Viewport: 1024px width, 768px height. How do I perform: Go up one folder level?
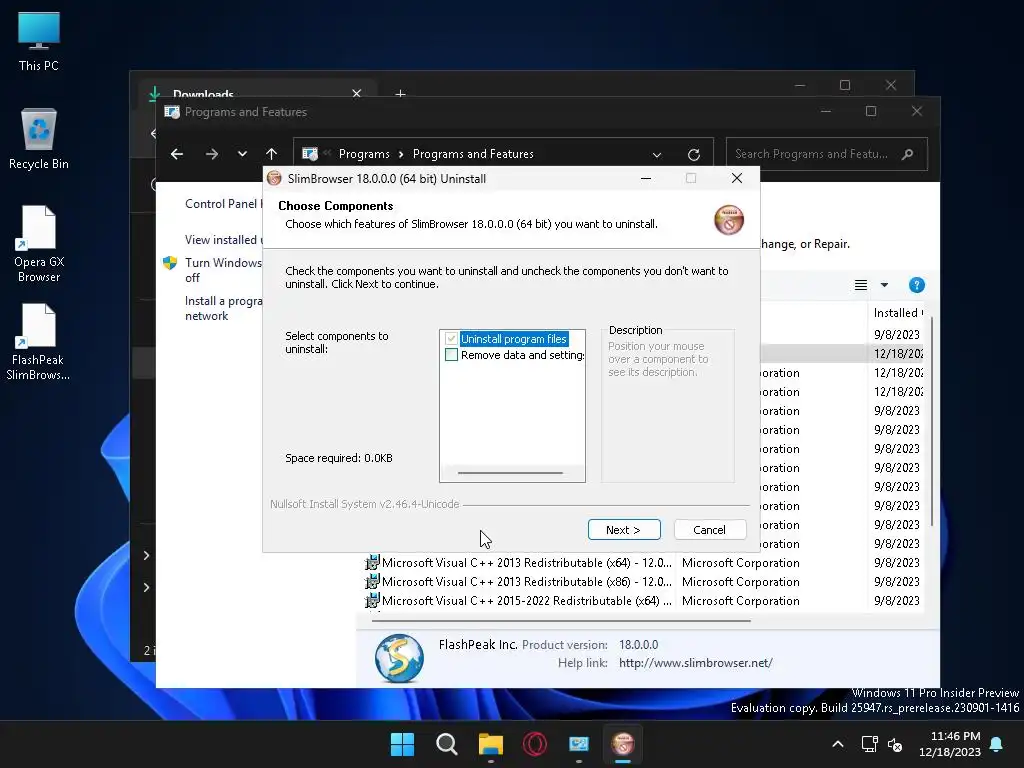(272, 154)
